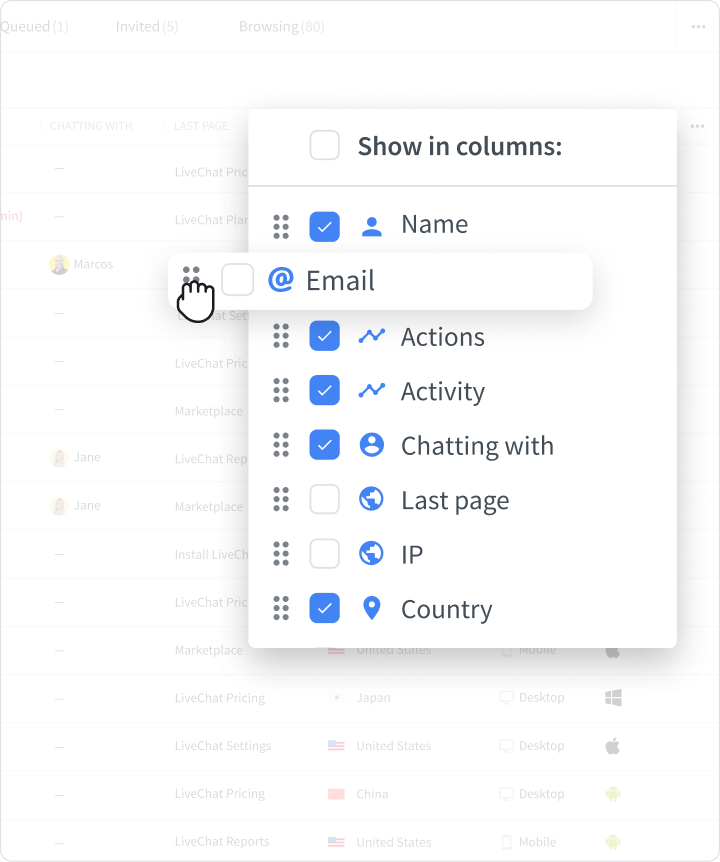Uncheck the Name column checkbox

(x=324, y=224)
